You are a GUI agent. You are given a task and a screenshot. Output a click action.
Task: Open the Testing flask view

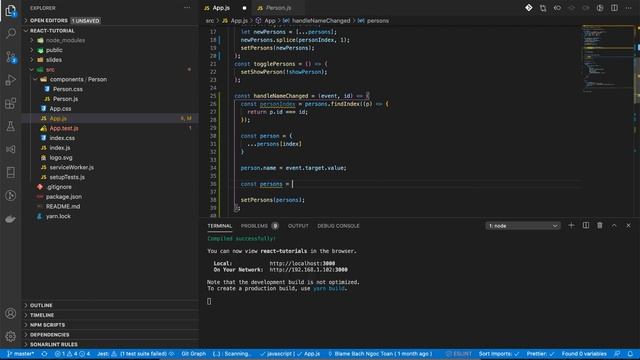(x=11, y=126)
